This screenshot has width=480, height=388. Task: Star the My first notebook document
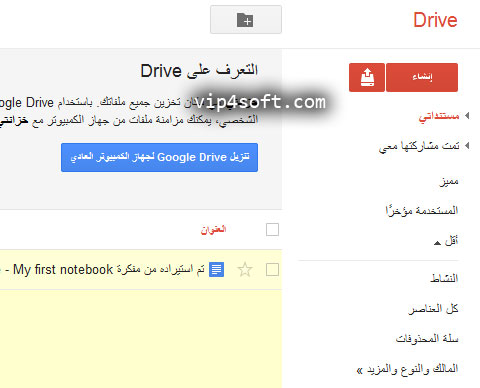[x=245, y=269]
